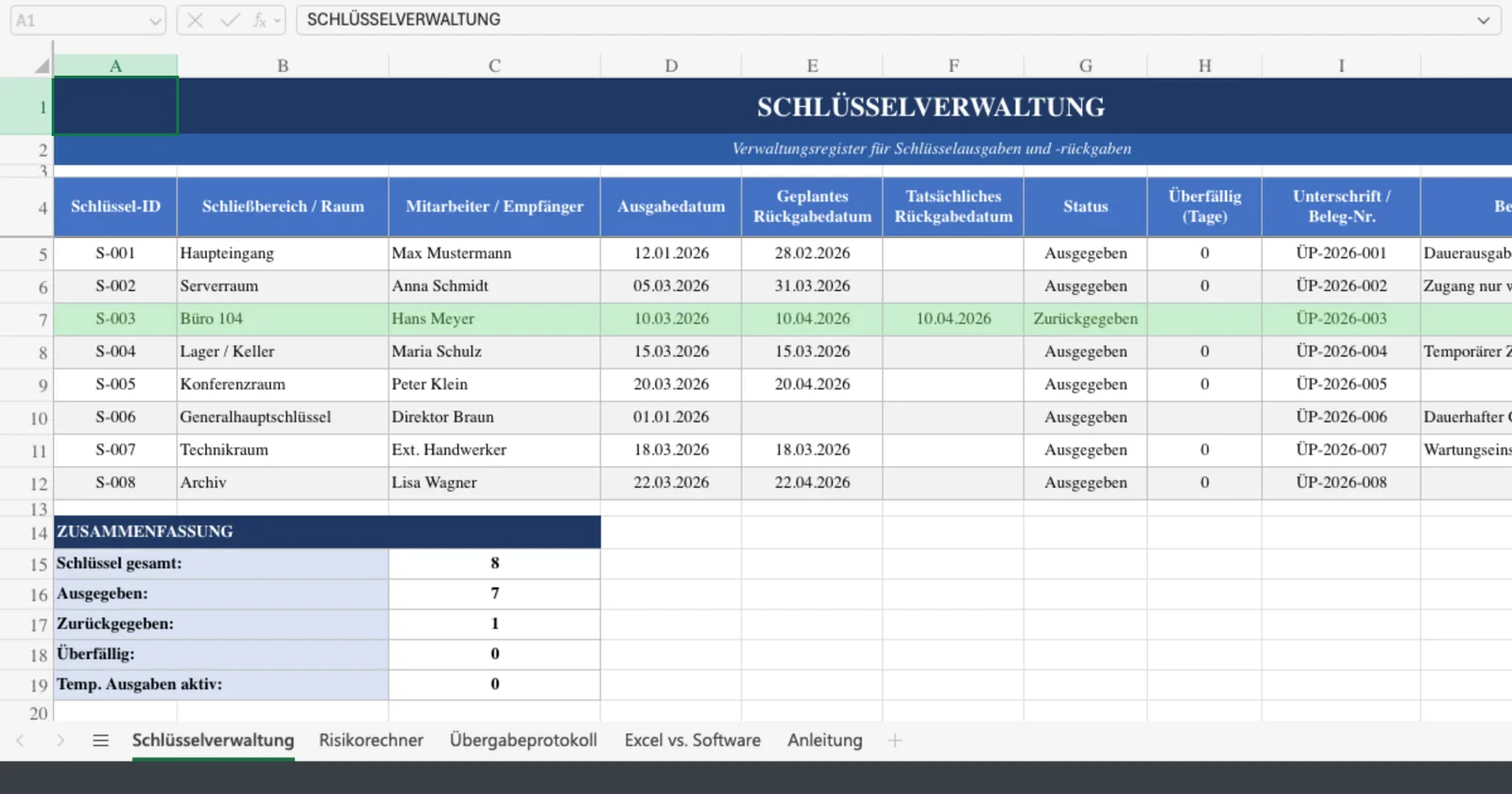
Task: Click the Unterschrift / Beleg-Nr. heading cell
Action: [1341, 206]
